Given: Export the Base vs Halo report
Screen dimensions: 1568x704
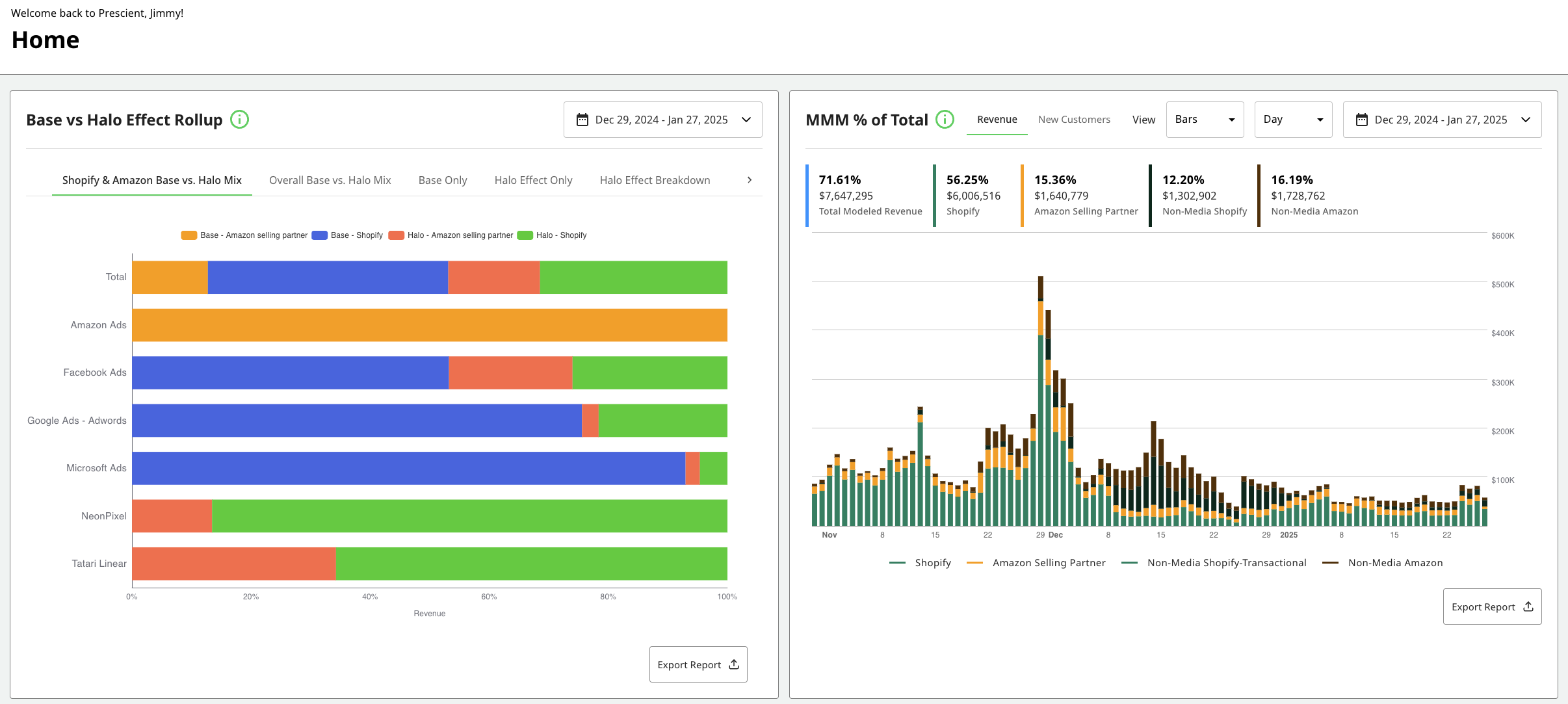Looking at the screenshot, I should tap(698, 664).
